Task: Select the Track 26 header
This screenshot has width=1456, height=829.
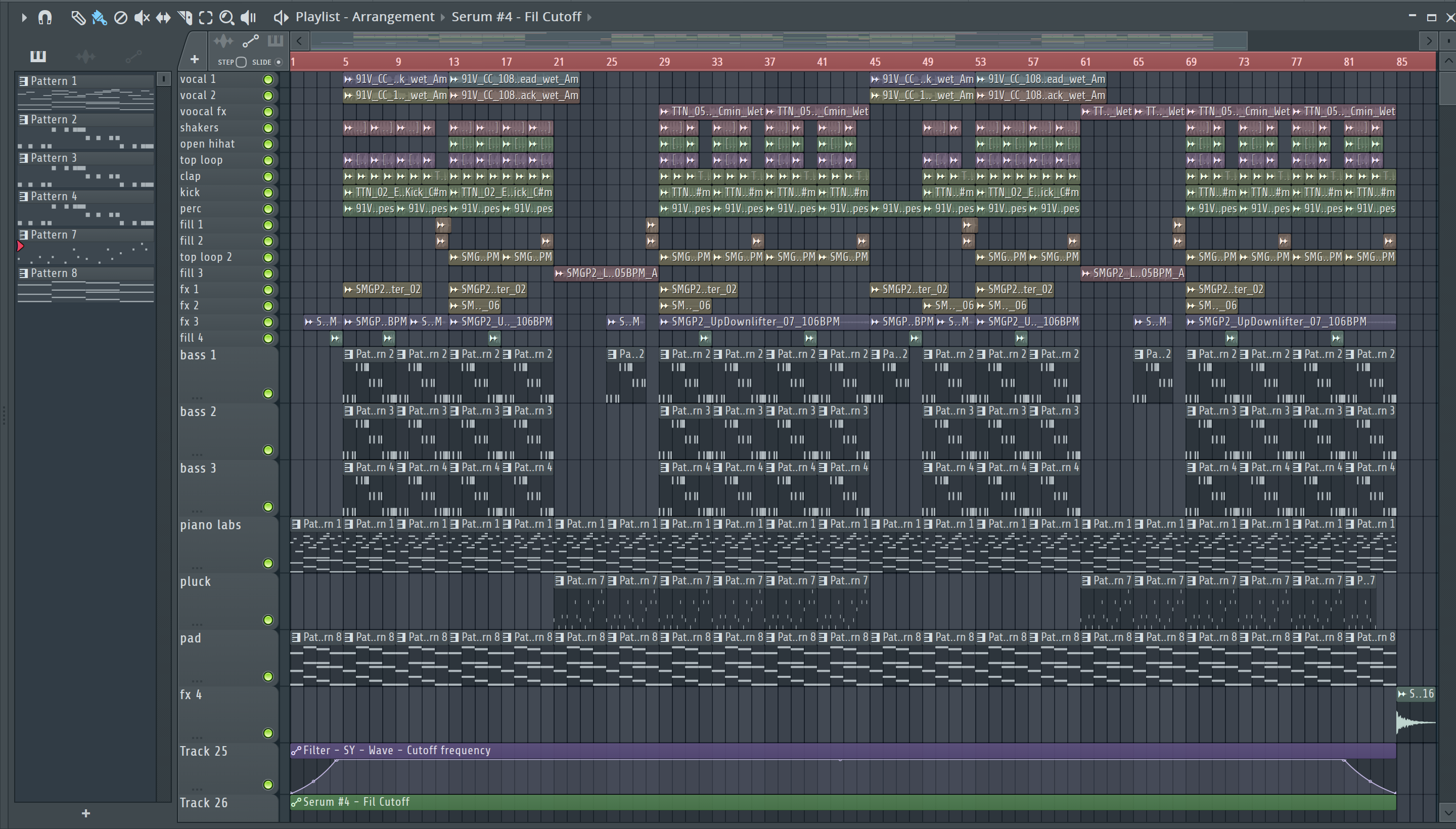Action: (x=228, y=808)
